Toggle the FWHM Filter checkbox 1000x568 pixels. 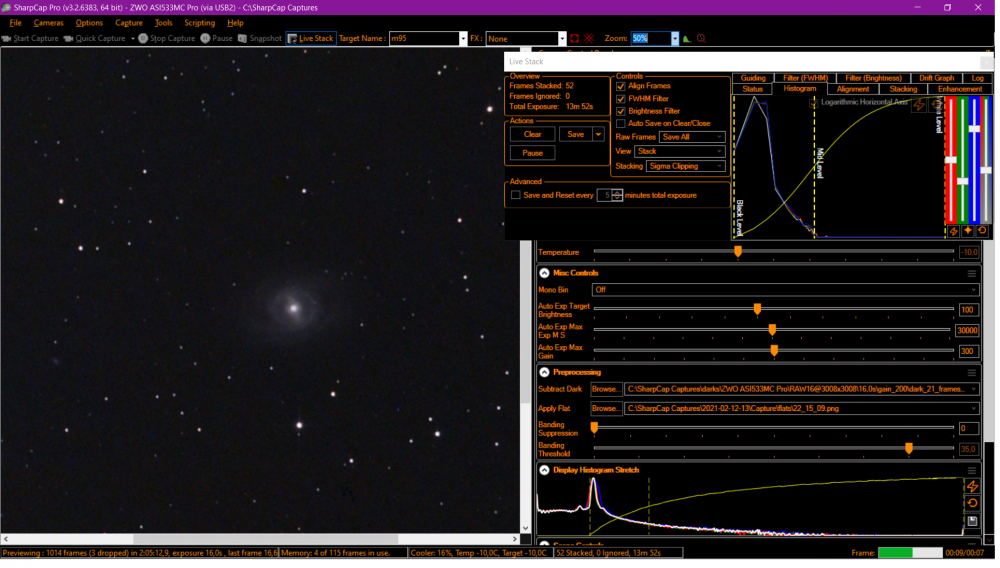pos(621,99)
